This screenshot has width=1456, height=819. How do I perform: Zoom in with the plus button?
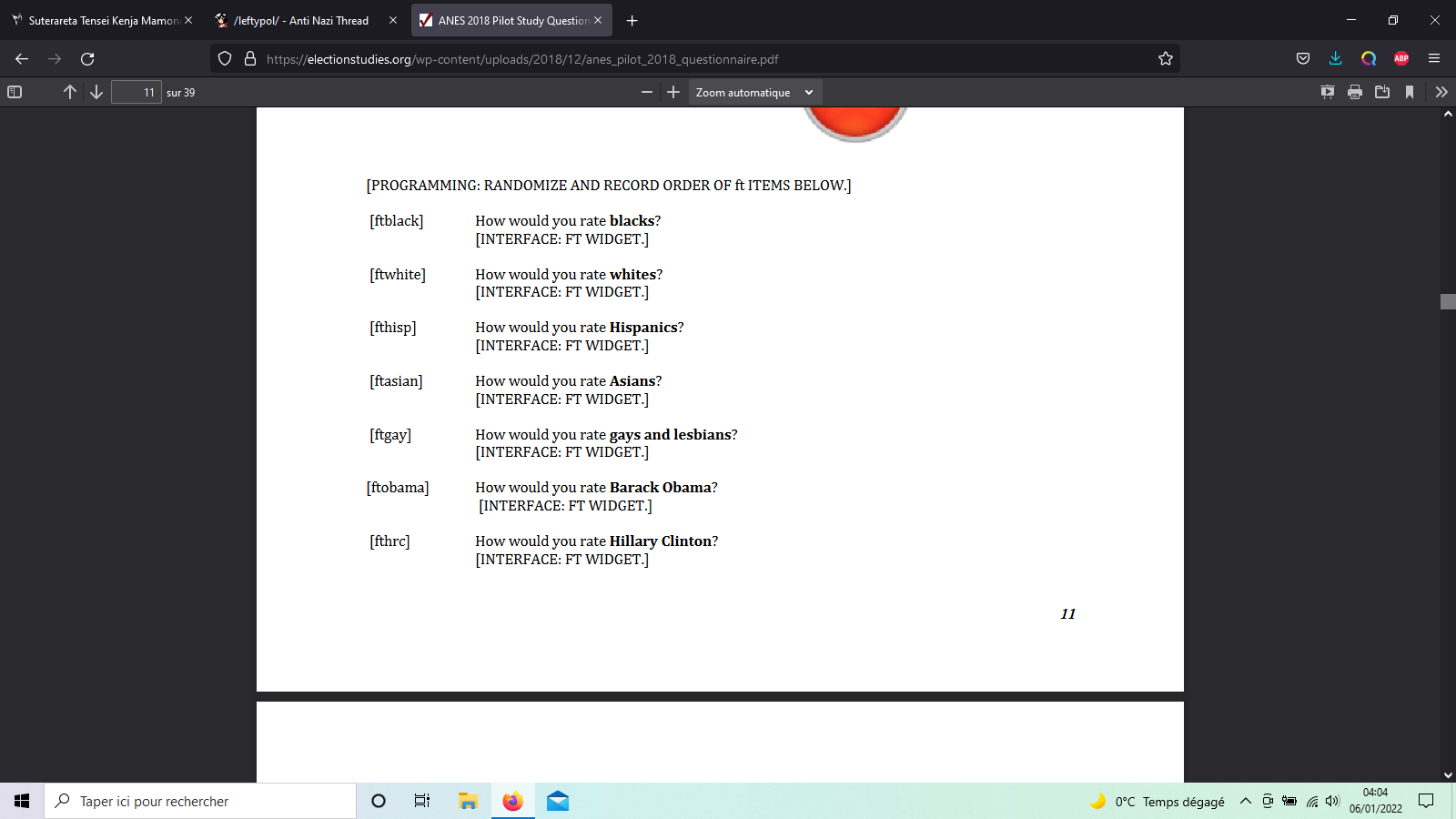673,92
